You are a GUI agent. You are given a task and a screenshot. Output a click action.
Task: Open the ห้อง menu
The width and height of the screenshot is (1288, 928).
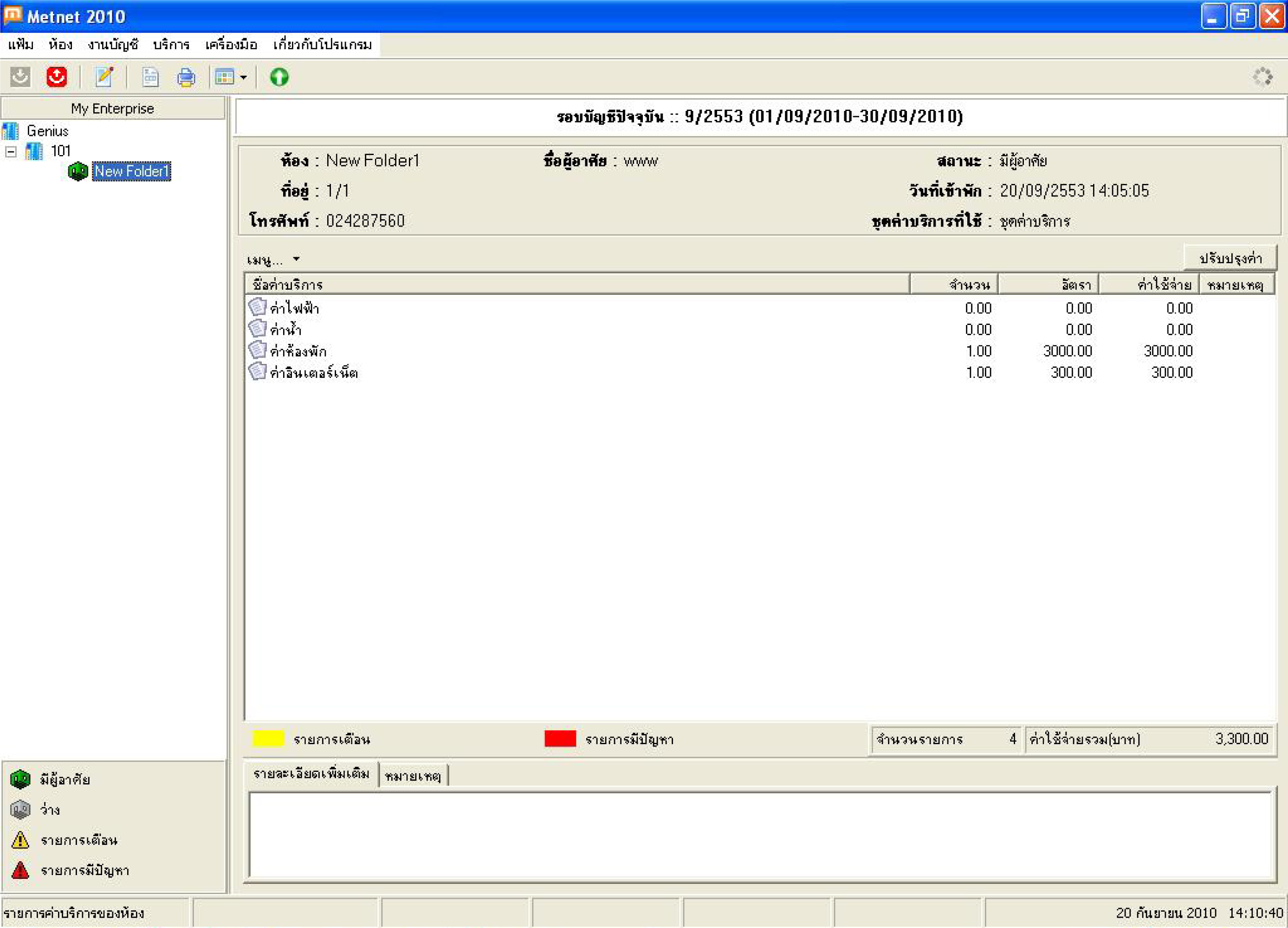tap(60, 45)
